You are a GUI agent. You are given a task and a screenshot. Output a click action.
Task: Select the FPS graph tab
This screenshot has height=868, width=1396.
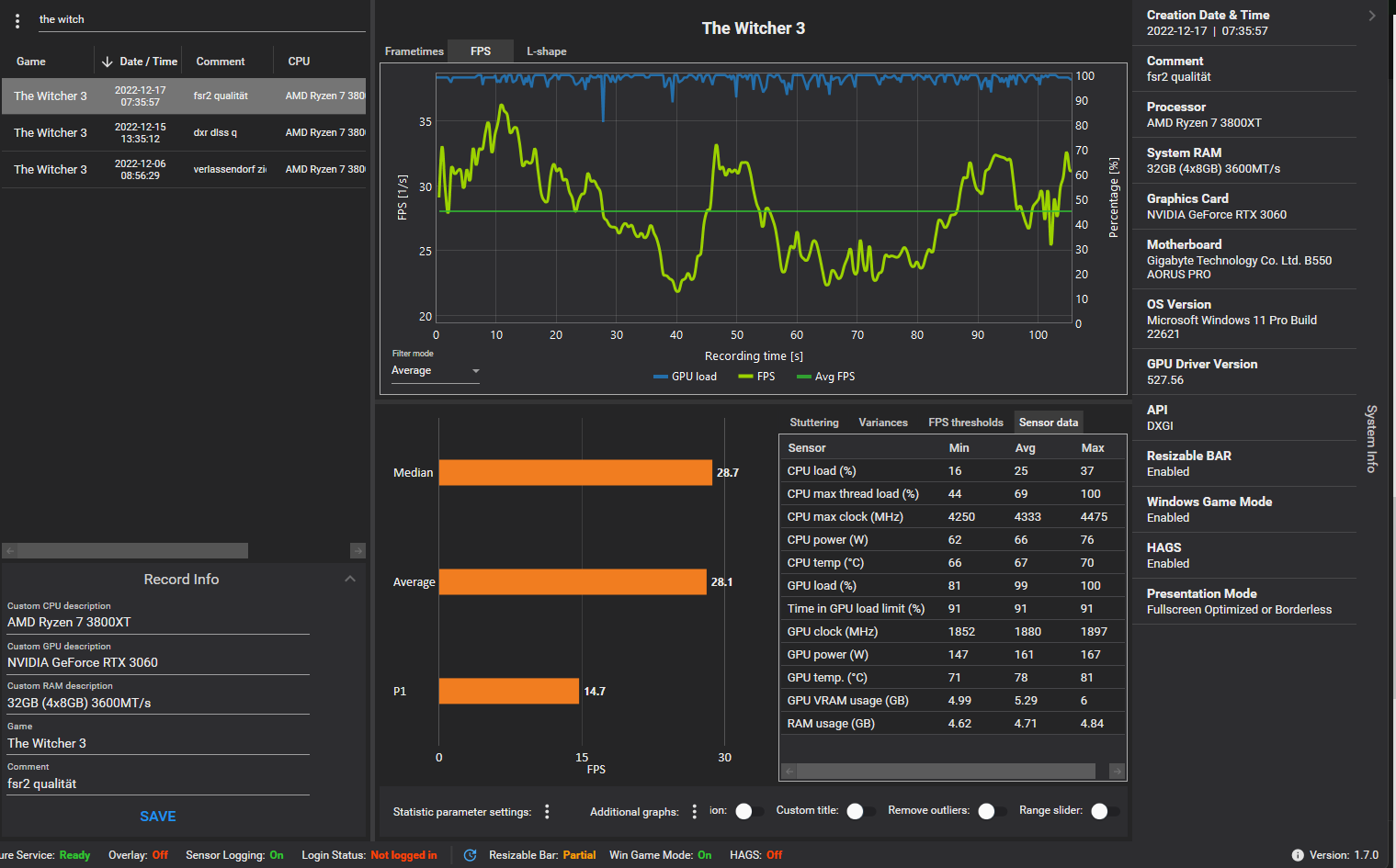[481, 51]
